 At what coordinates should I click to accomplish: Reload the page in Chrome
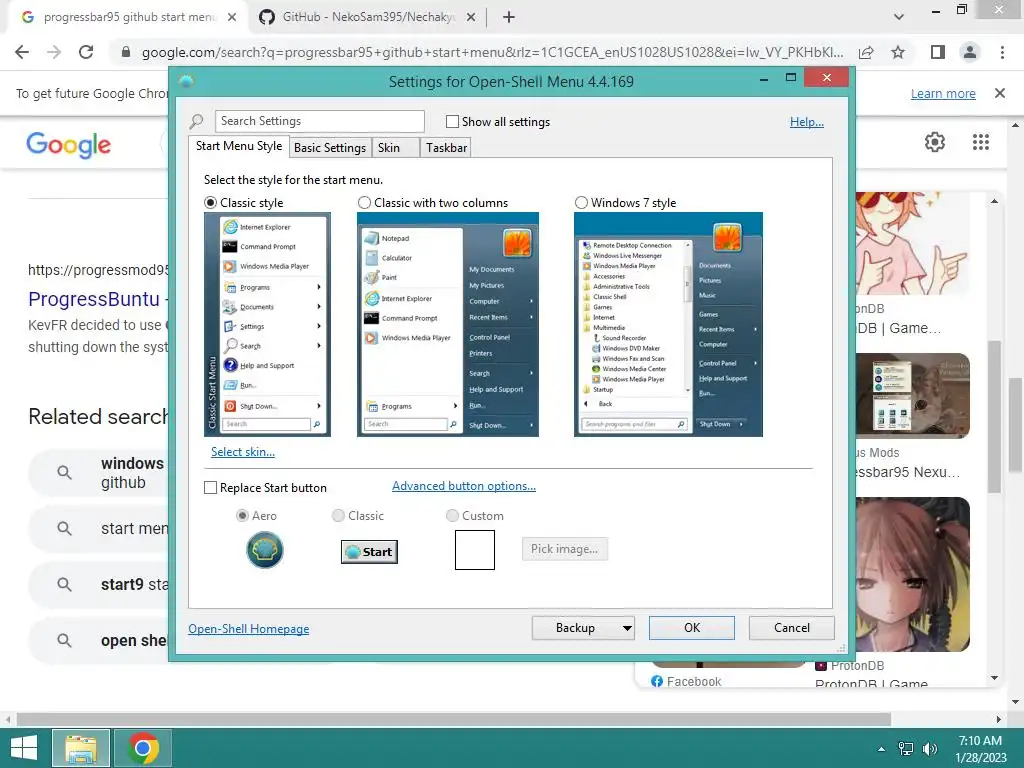click(x=86, y=52)
